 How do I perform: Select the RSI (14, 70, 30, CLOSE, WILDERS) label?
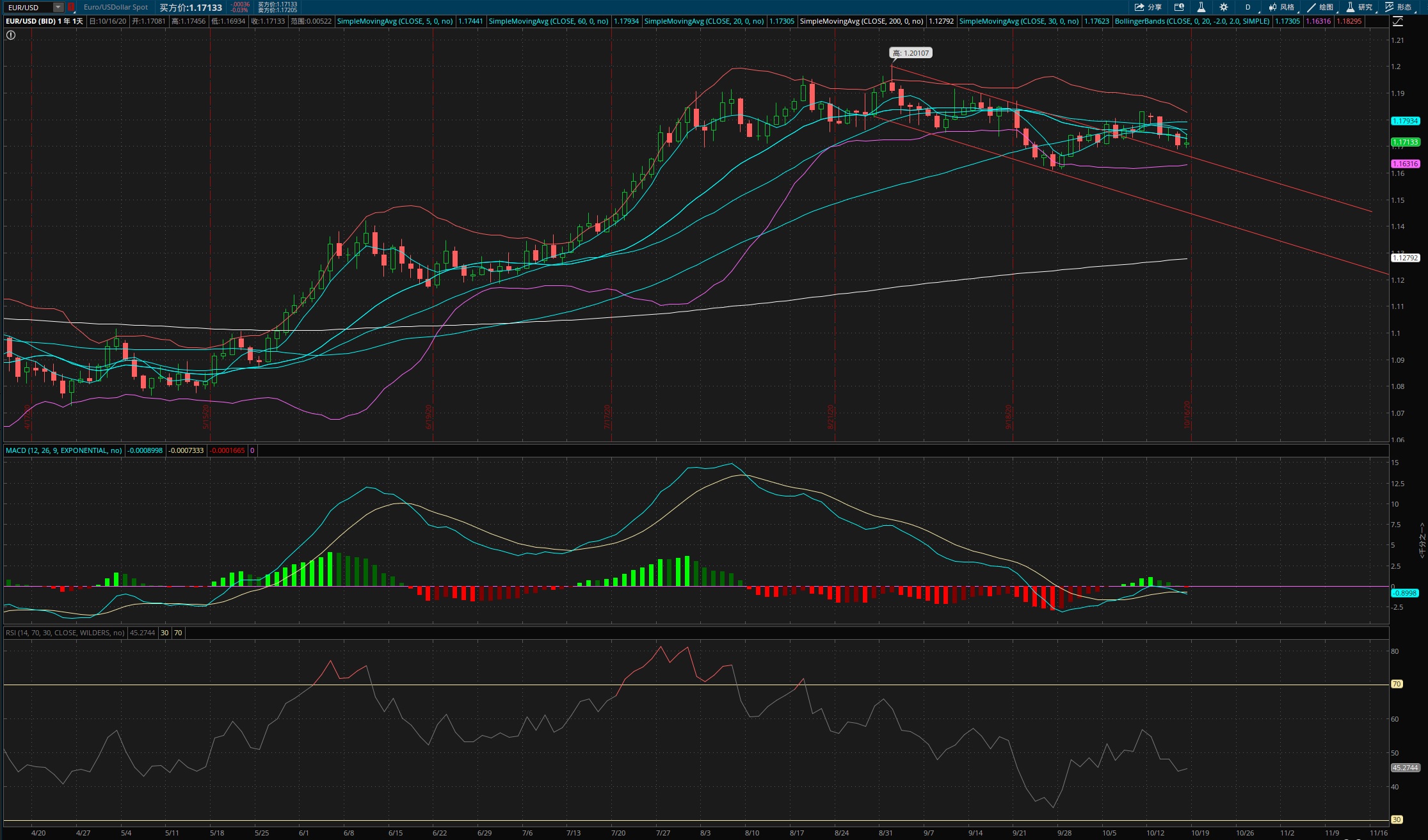tap(65, 633)
